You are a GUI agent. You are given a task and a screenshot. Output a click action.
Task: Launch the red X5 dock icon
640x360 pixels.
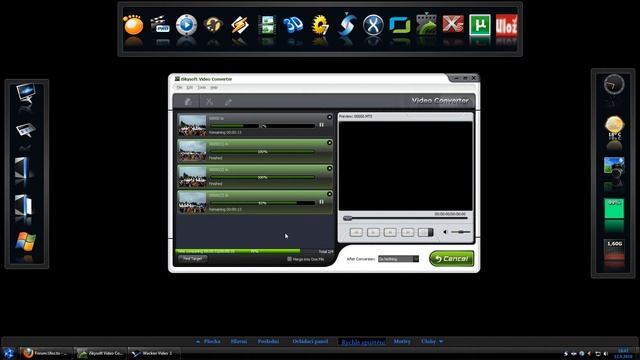(453, 24)
